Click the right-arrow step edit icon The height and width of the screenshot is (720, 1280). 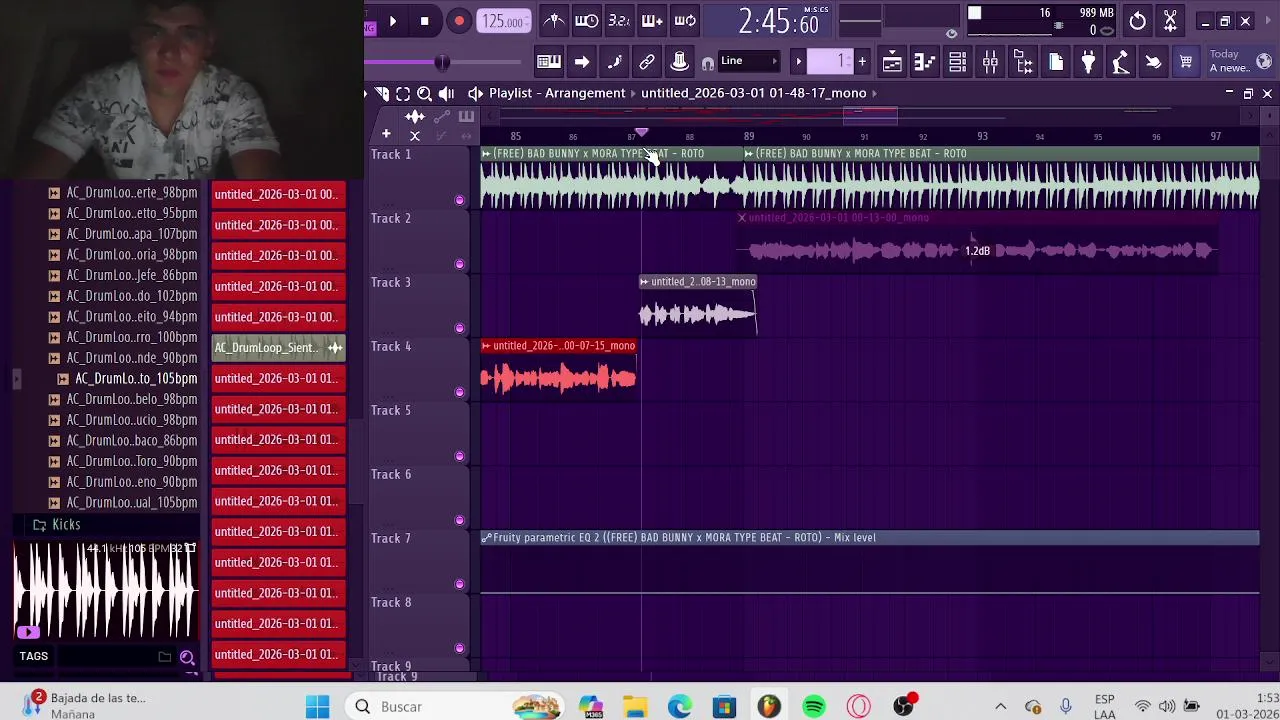[581, 62]
